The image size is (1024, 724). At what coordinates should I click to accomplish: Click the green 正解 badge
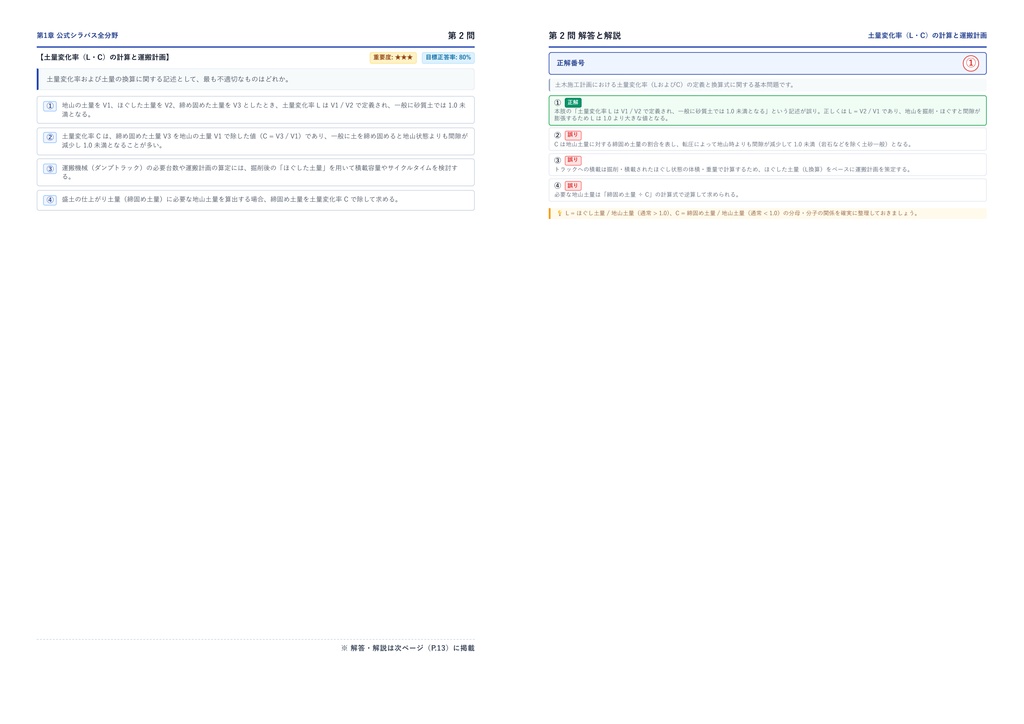coord(573,102)
